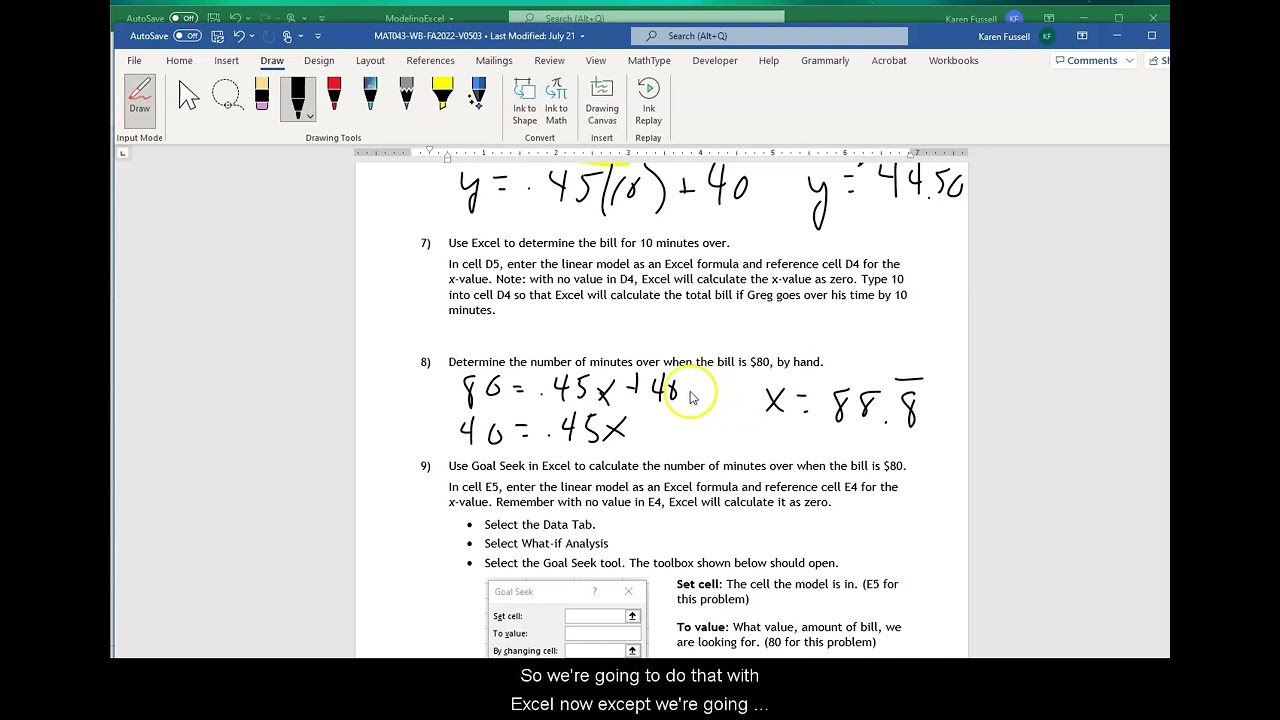
Task: Open the Workbooks tab
Action: tap(953, 61)
